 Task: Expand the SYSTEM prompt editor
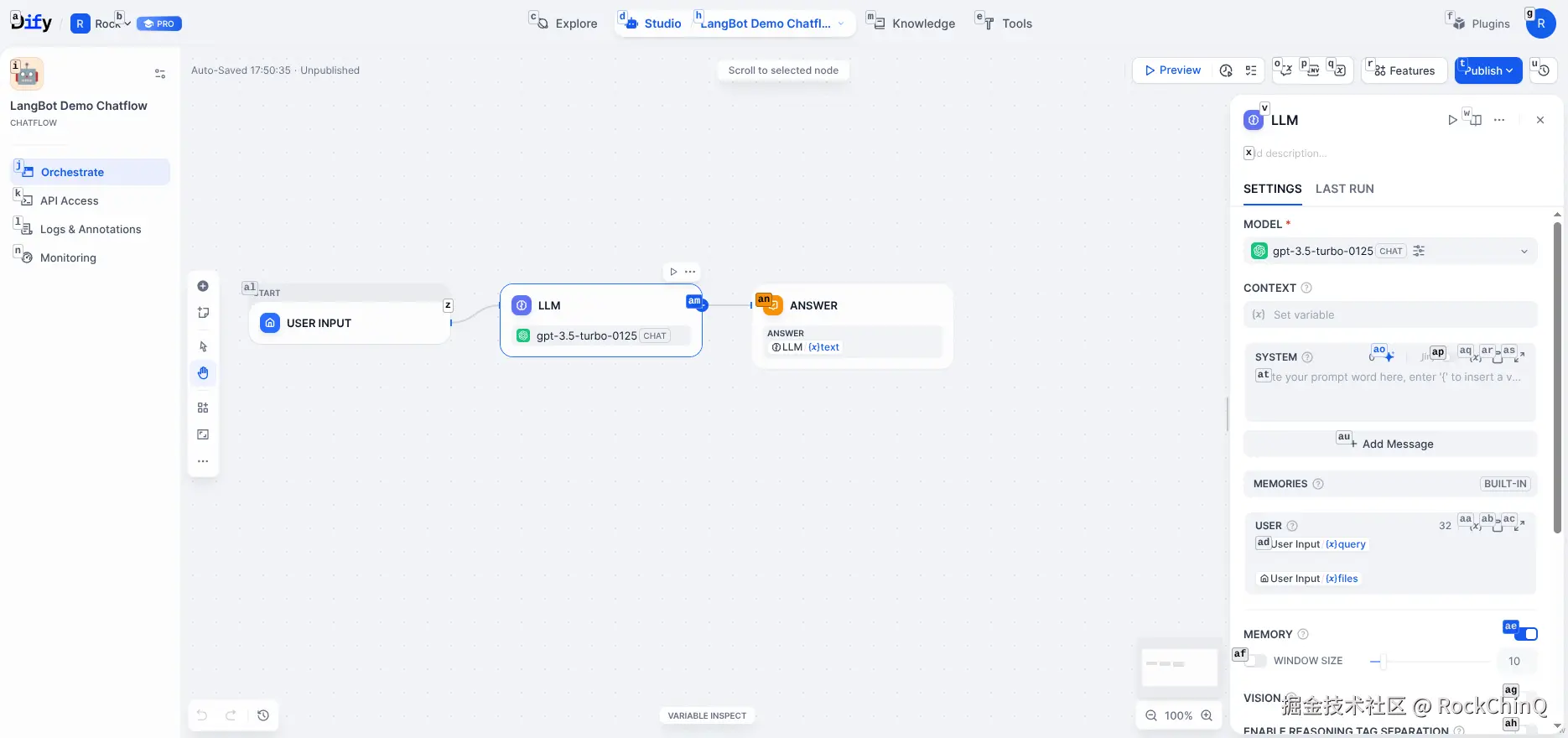1519,356
